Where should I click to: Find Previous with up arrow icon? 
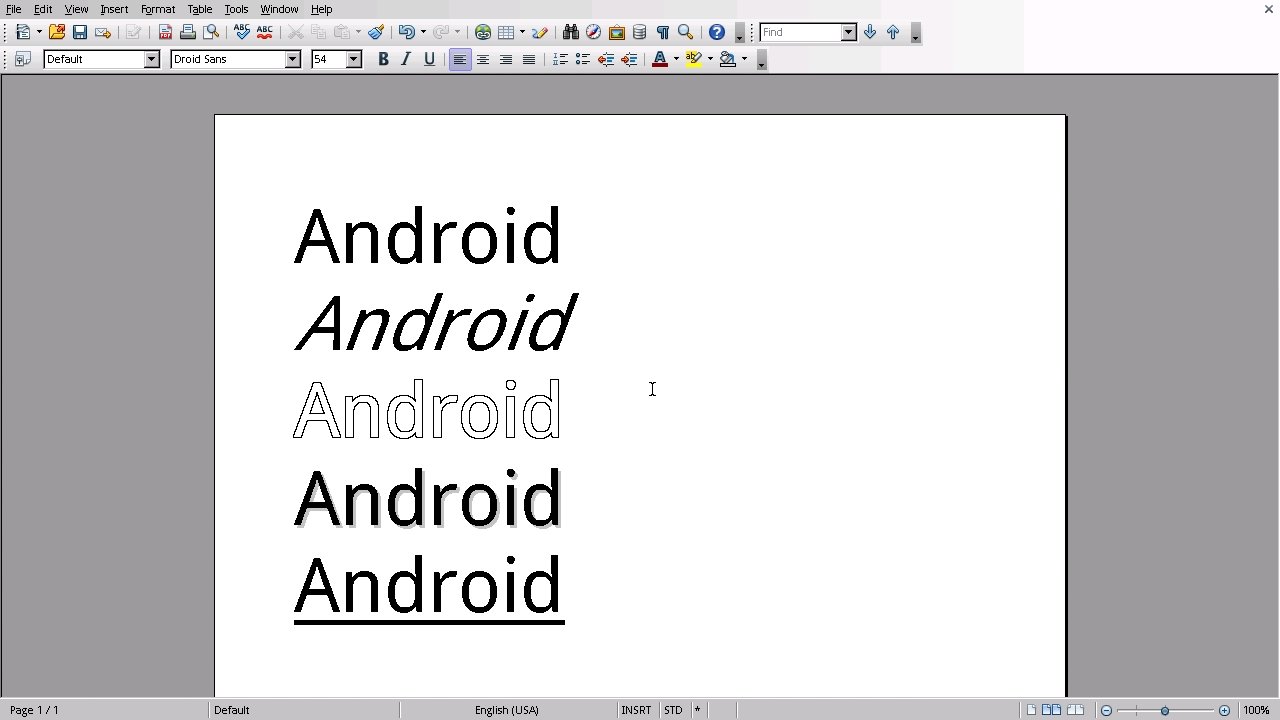893,32
